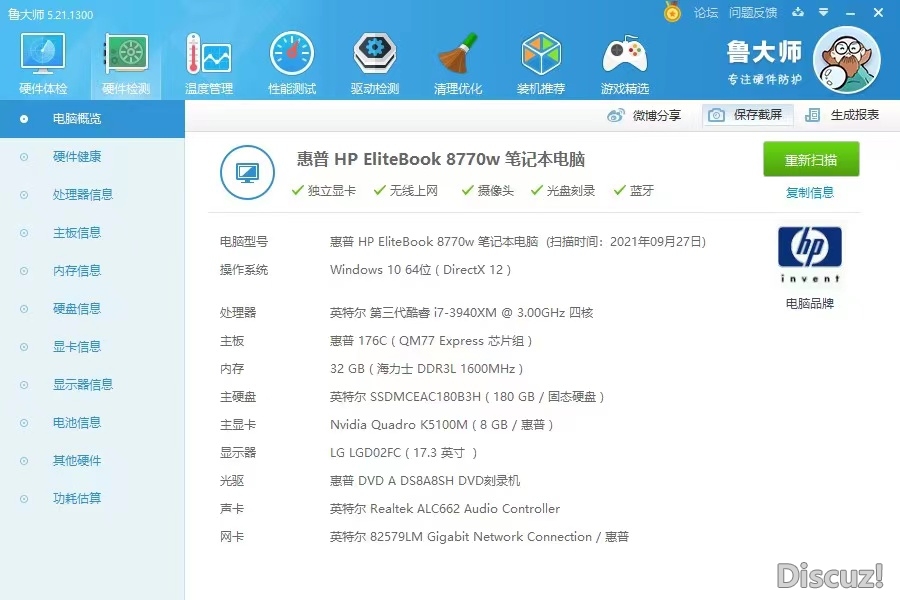Open the main menu dropdown arrow in title bar
The height and width of the screenshot is (600, 900).
823,13
